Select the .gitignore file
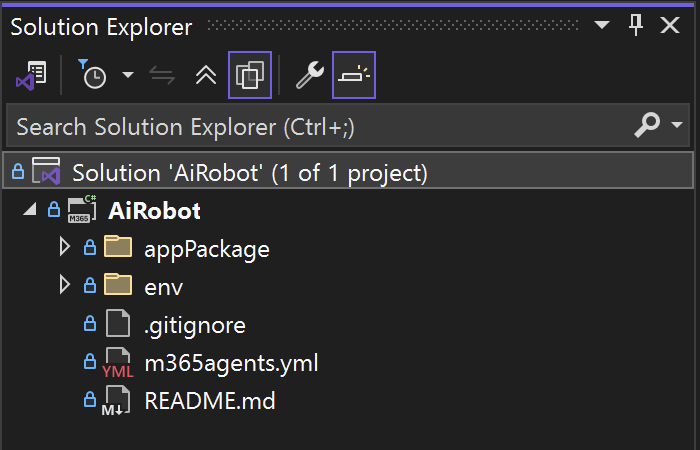 coord(195,325)
